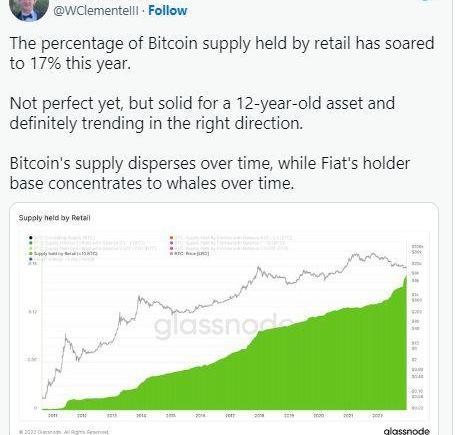455x435 pixels.
Task: Toggle the teal legend marker in left column
Action: 31,243
